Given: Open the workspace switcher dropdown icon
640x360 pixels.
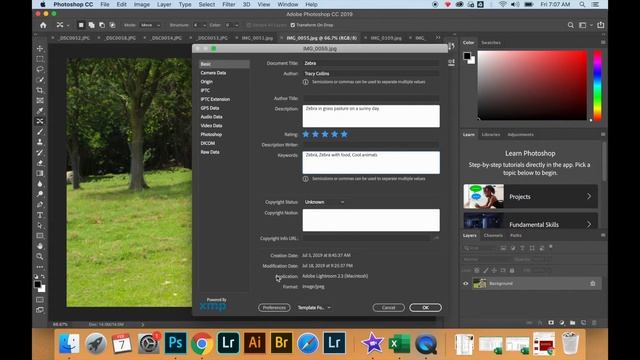Looking at the screenshot, I should pyautogui.click(x=584, y=25).
